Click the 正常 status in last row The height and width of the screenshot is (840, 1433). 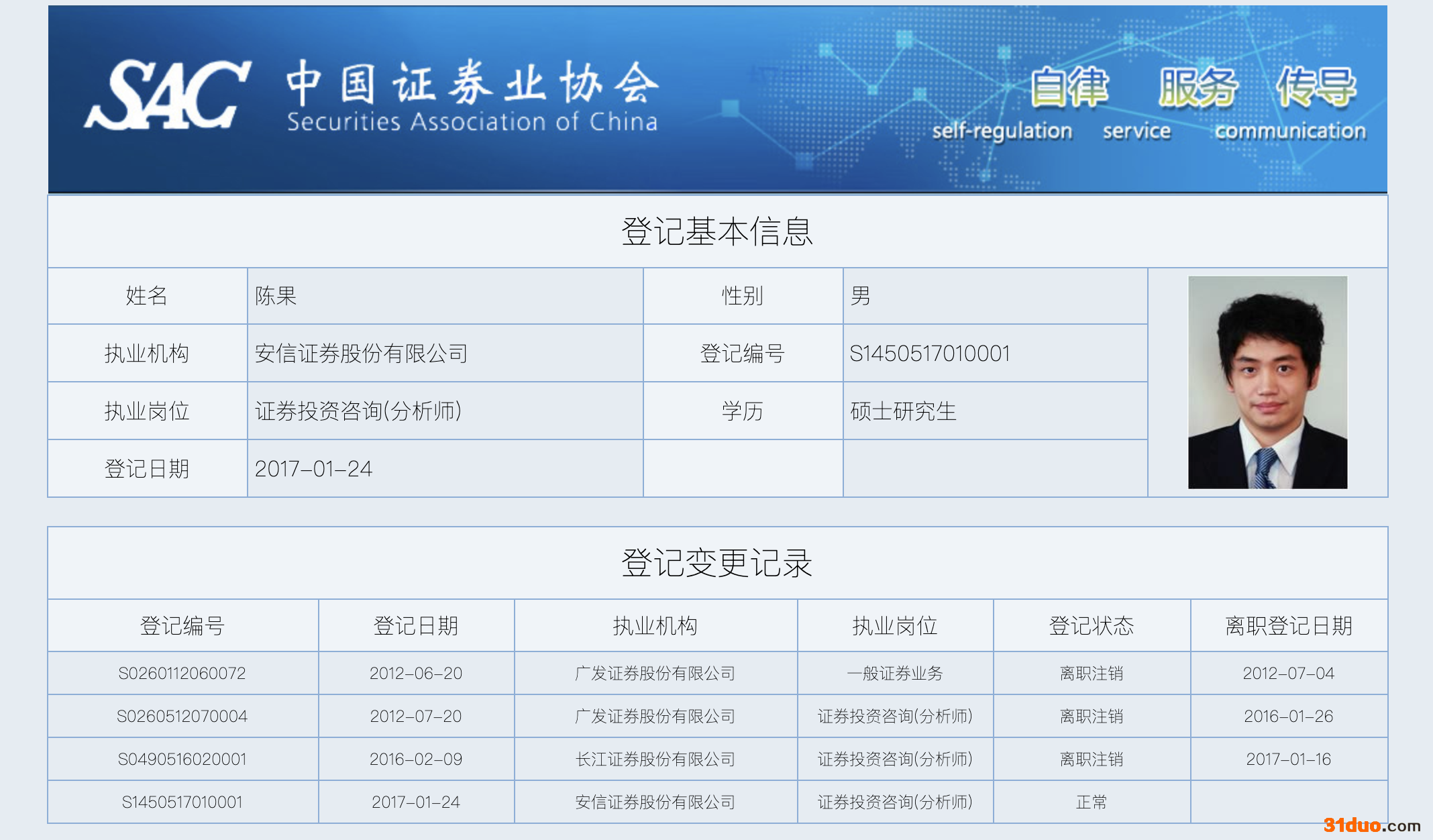point(1091,802)
